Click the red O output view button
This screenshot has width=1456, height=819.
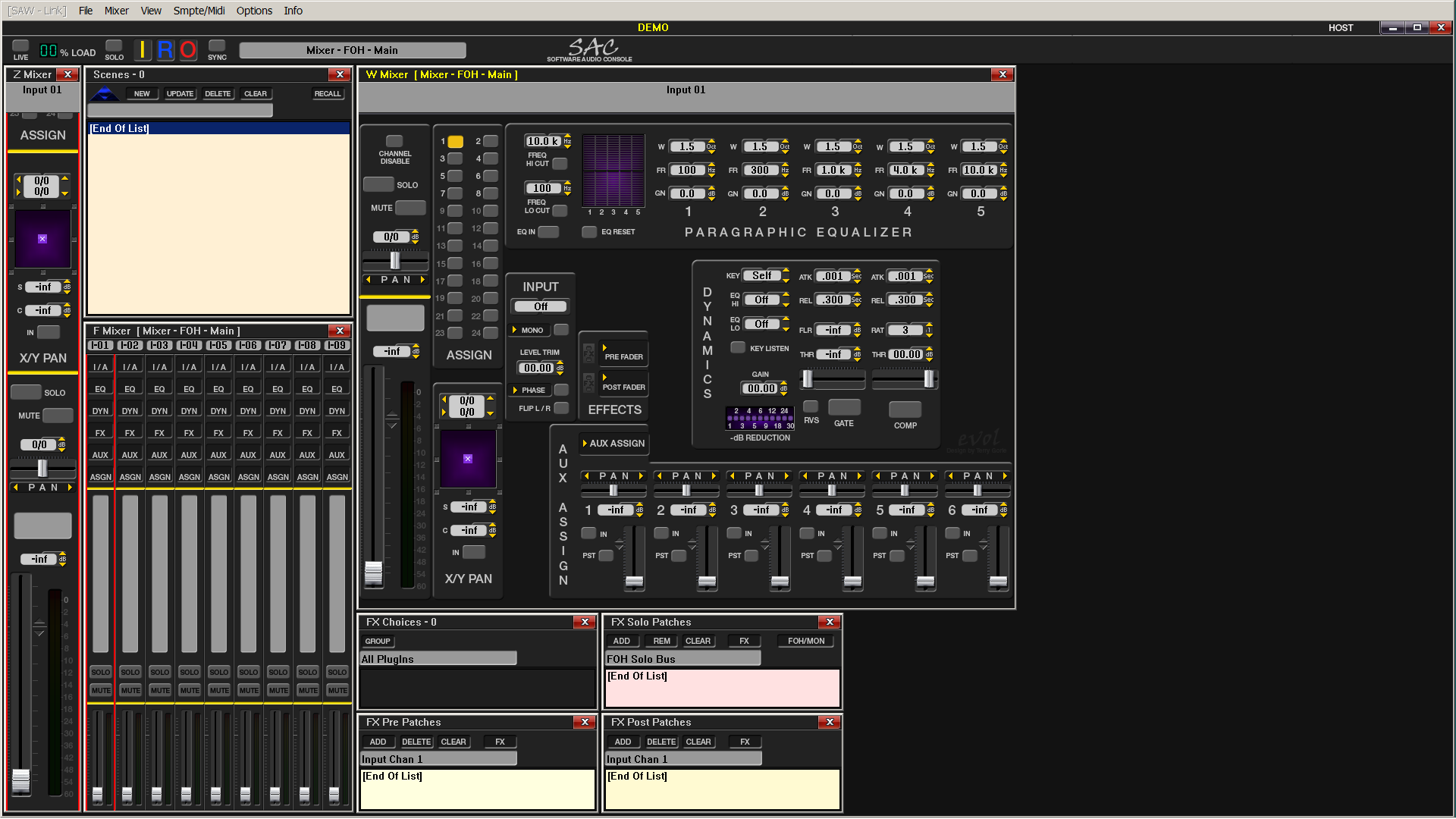click(x=188, y=50)
